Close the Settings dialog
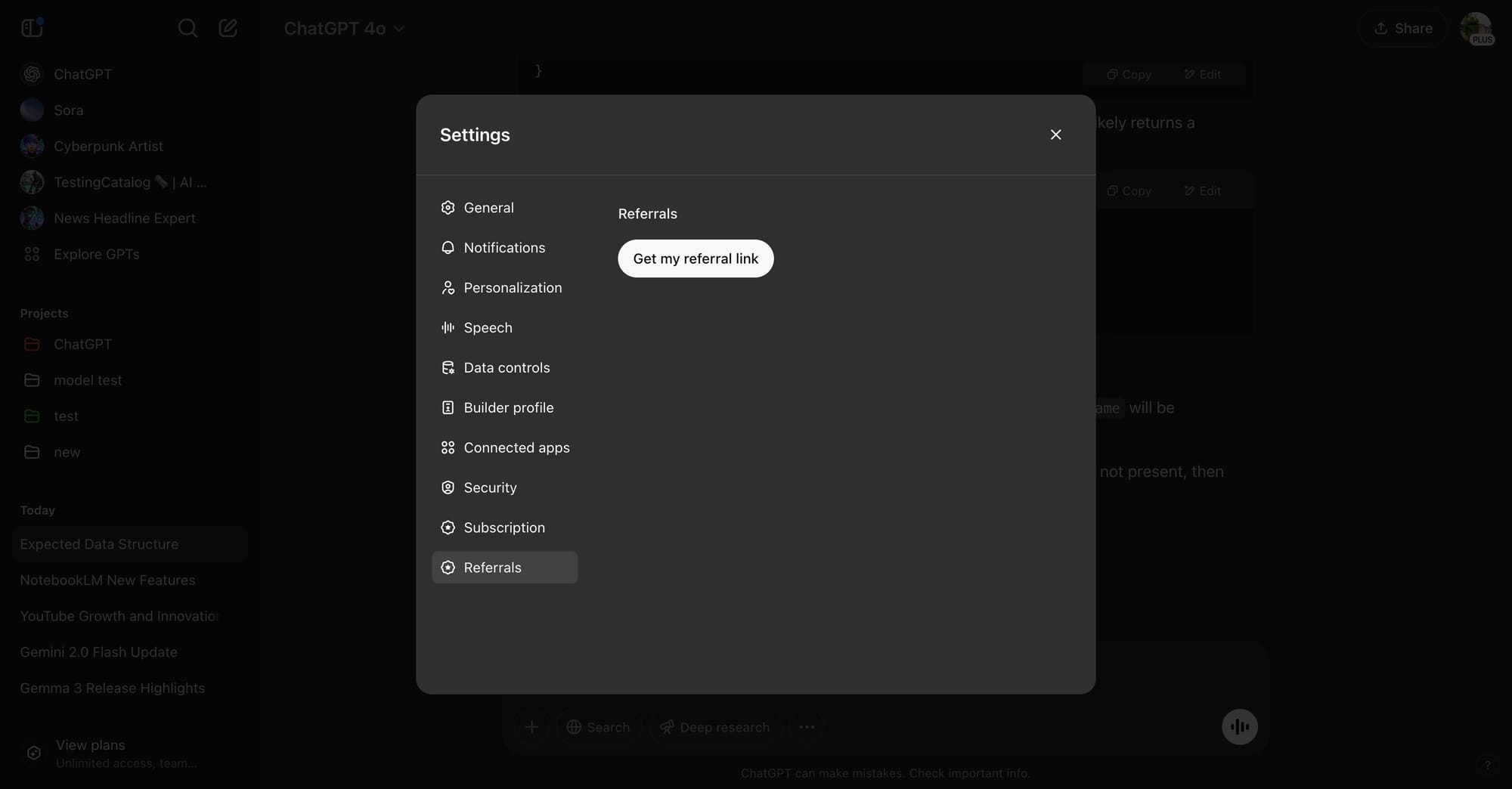The image size is (1512, 789). tap(1056, 135)
